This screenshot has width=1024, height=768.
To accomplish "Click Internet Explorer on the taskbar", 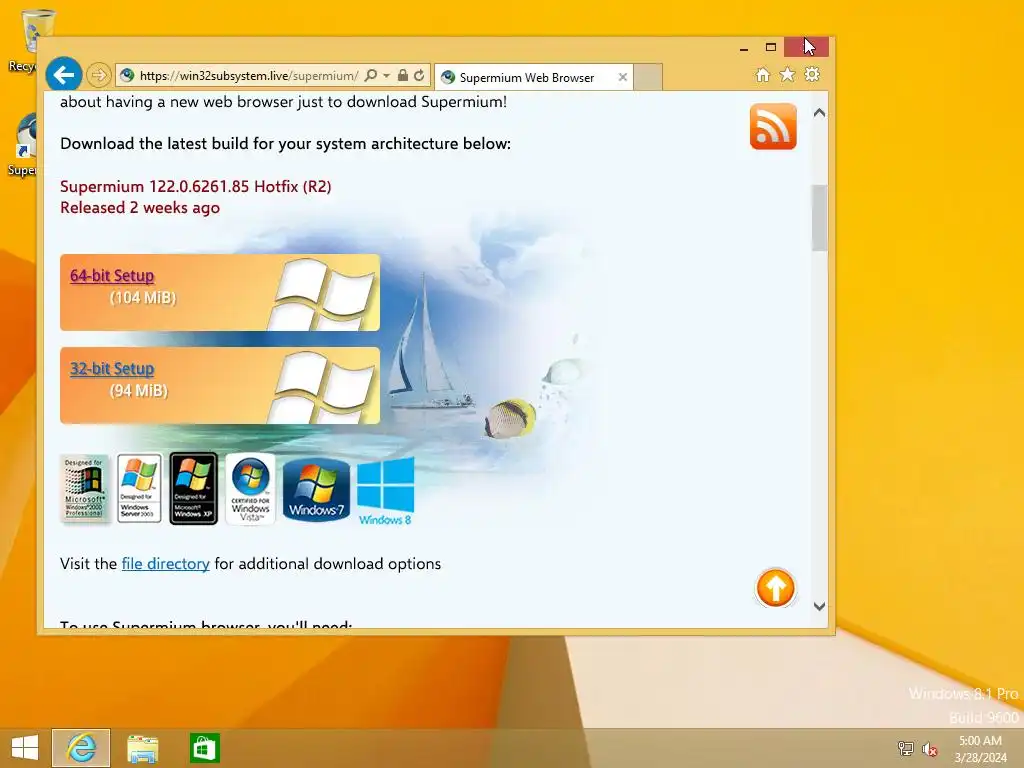I will click(x=81, y=748).
